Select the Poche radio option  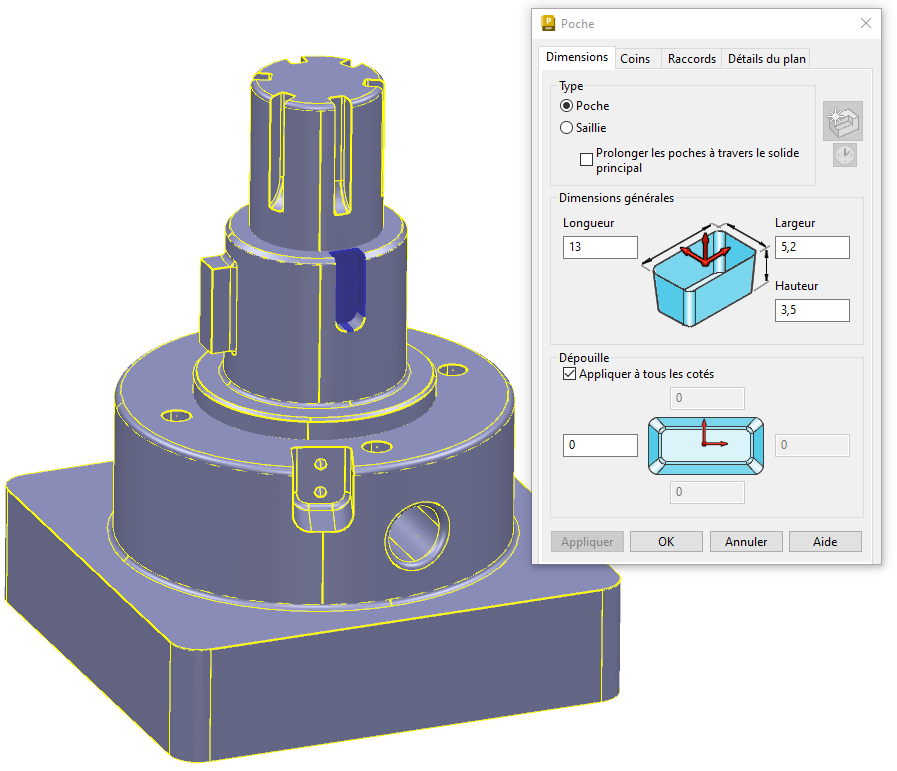566,106
